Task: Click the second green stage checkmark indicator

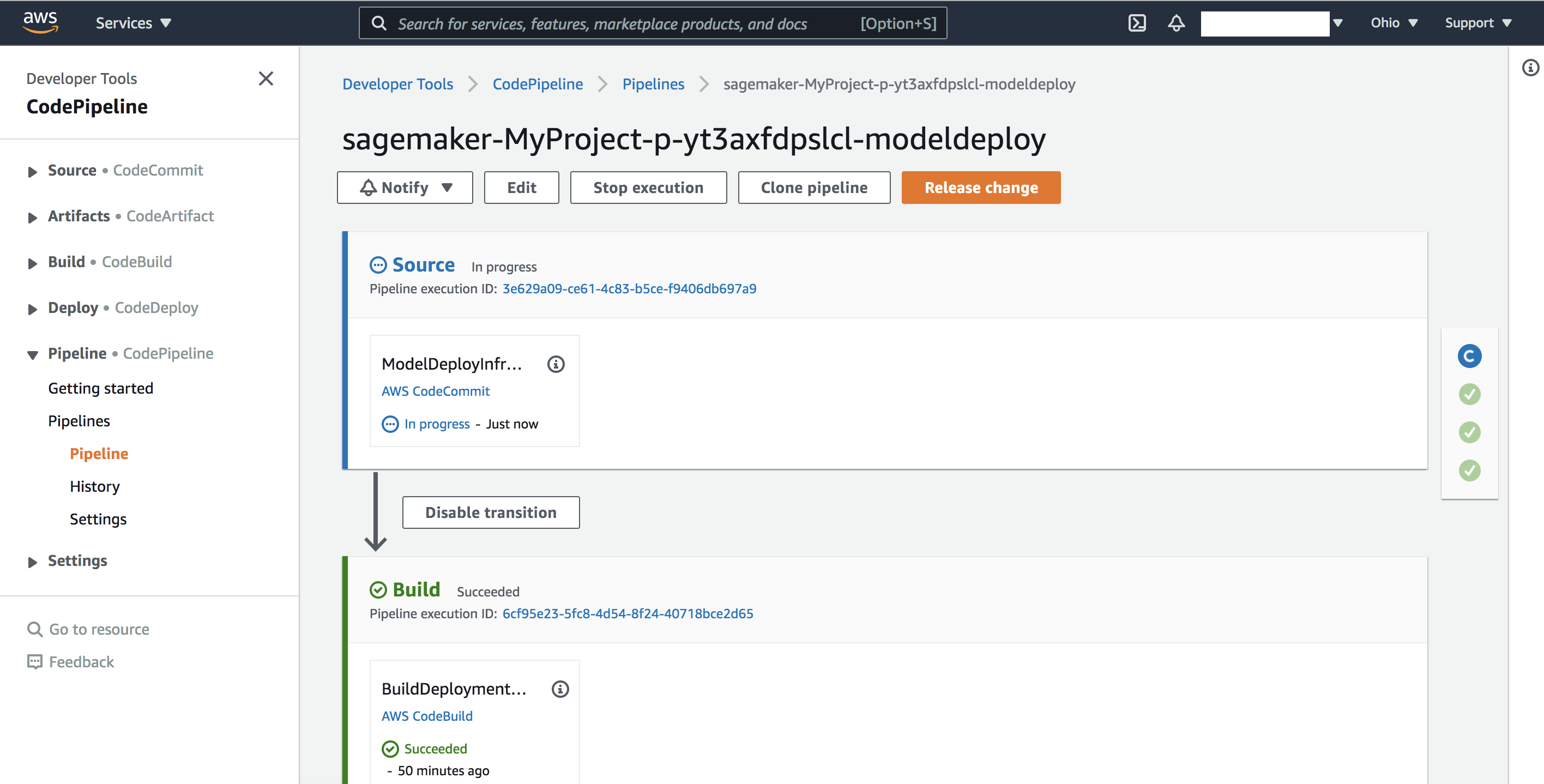Action: (1469, 432)
